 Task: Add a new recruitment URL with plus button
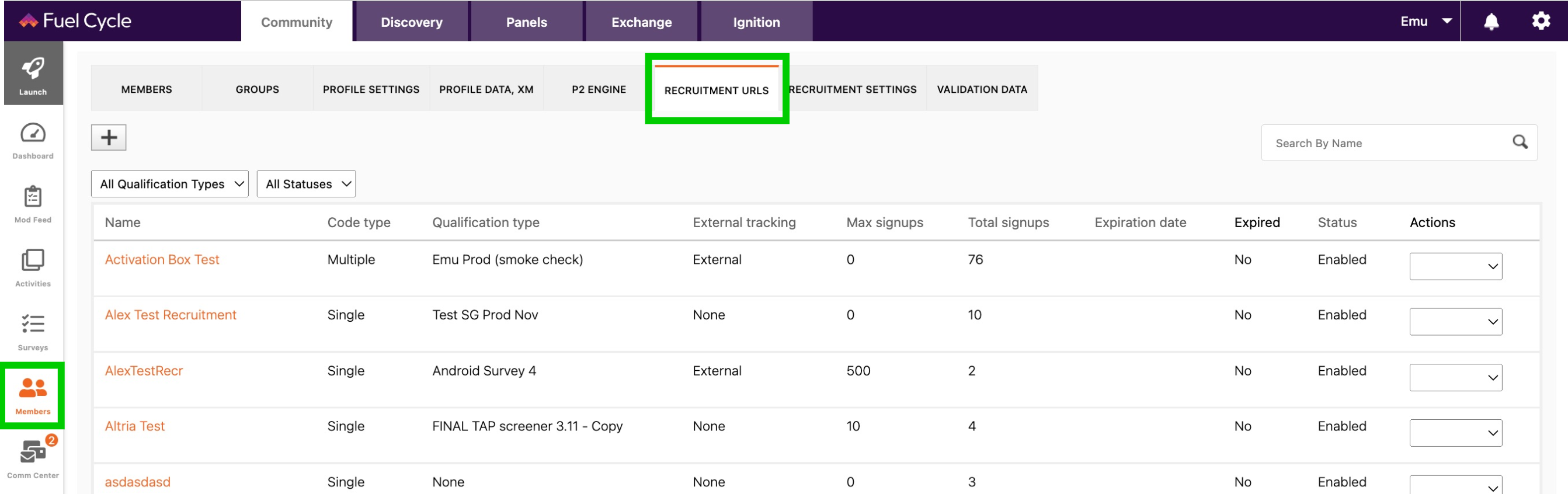pyautogui.click(x=109, y=137)
